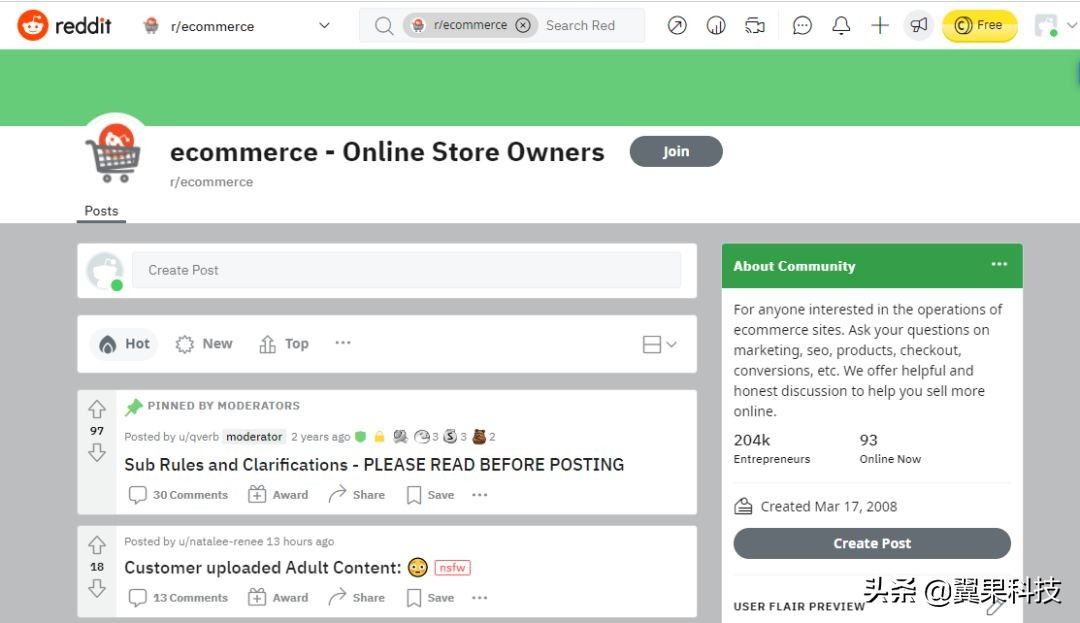Viewport: 1080px width, 623px height.
Task: Click the Create Post text field
Action: click(406, 270)
